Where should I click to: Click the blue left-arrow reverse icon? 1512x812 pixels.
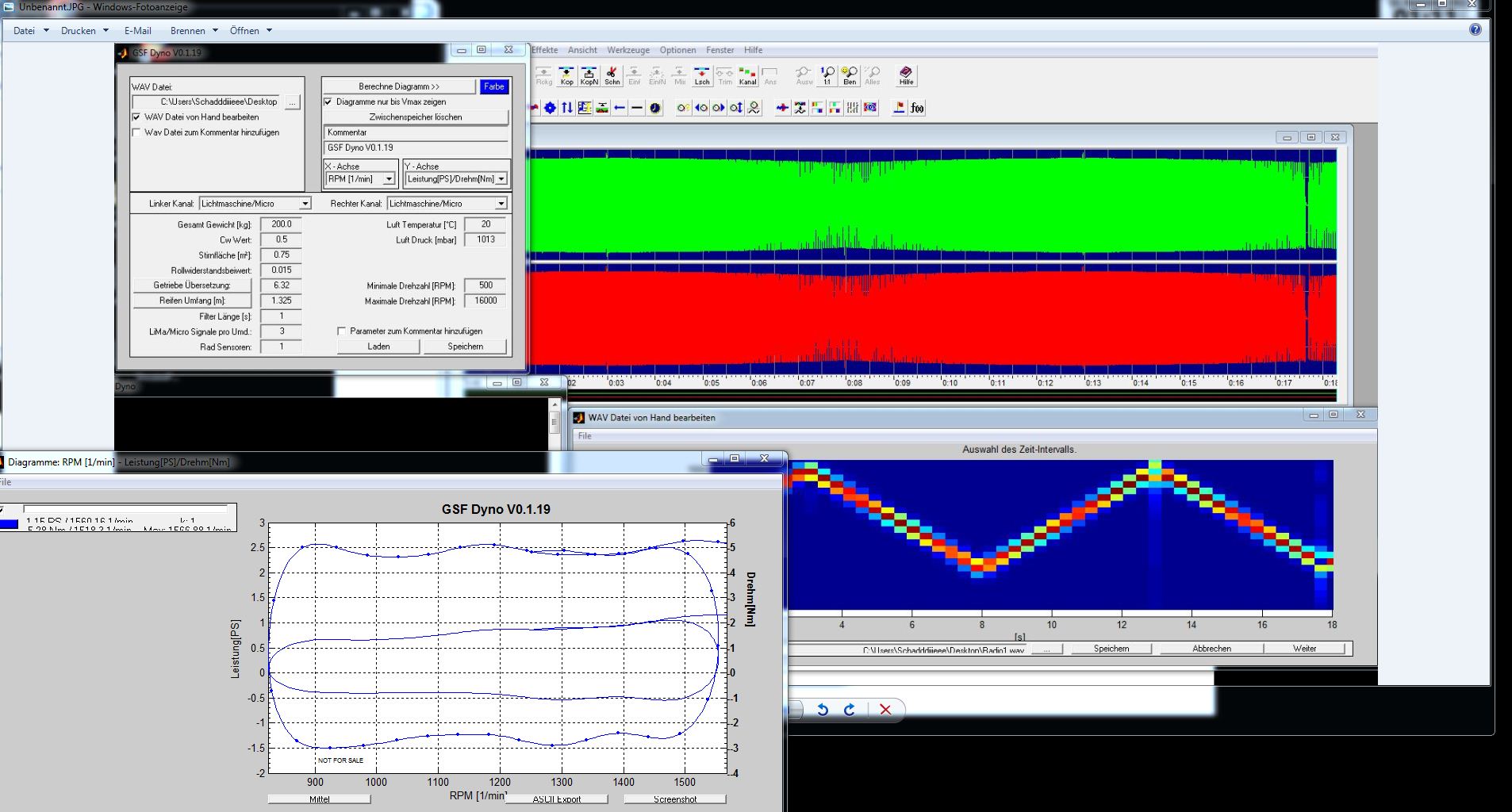[620, 108]
